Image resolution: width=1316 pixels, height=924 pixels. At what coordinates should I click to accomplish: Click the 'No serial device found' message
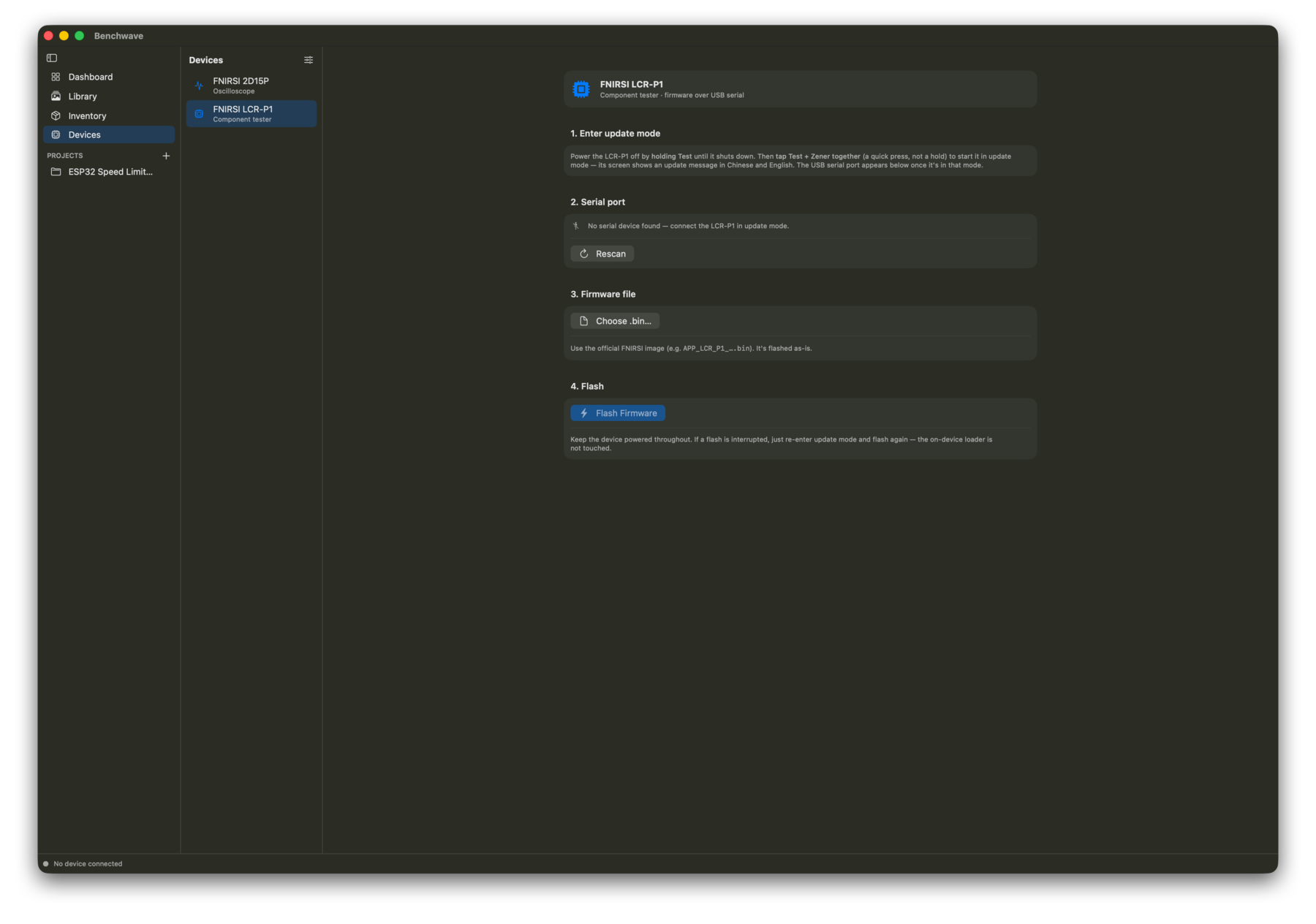pyautogui.click(x=688, y=226)
